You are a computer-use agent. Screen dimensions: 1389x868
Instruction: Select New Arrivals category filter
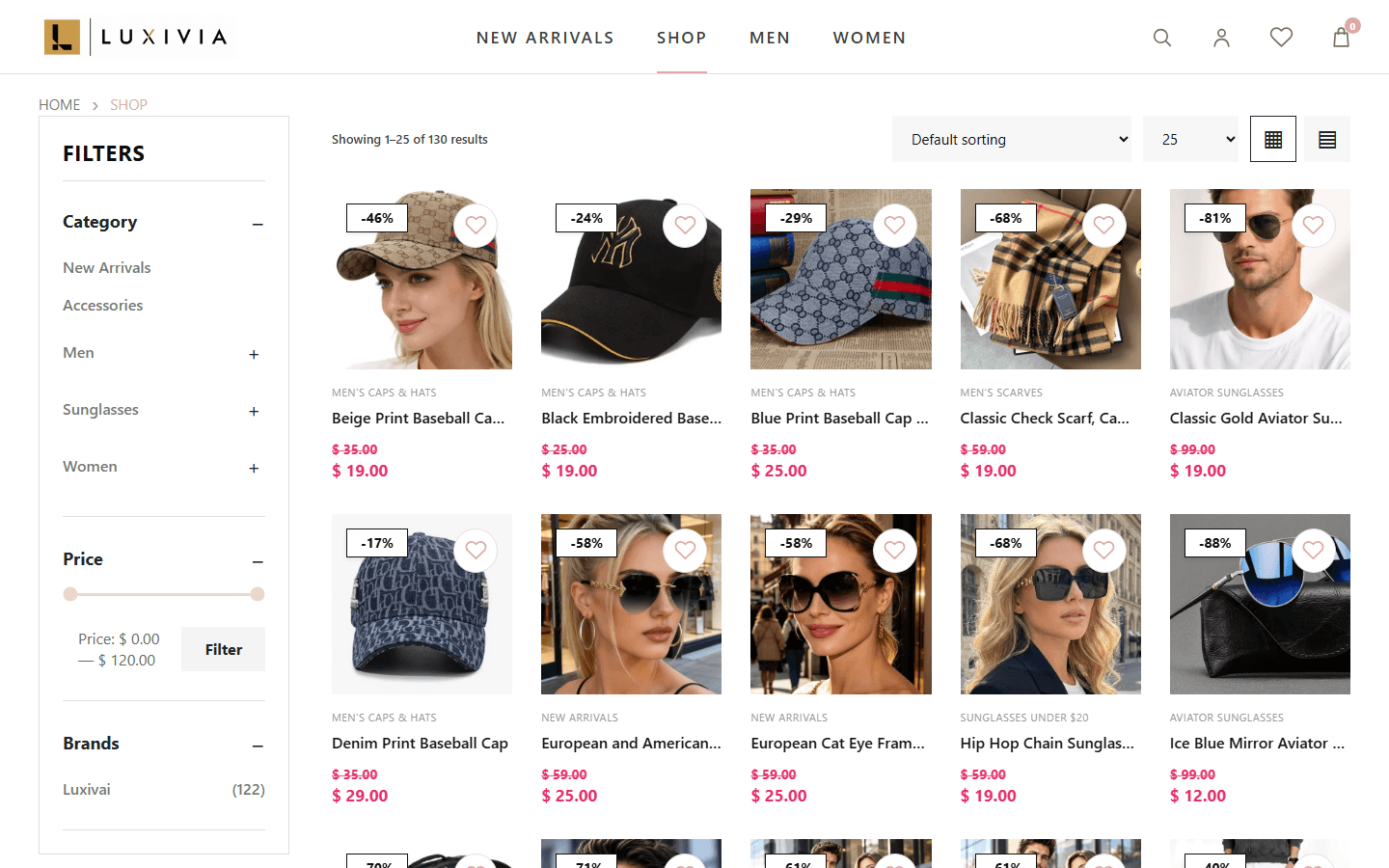pos(107,267)
